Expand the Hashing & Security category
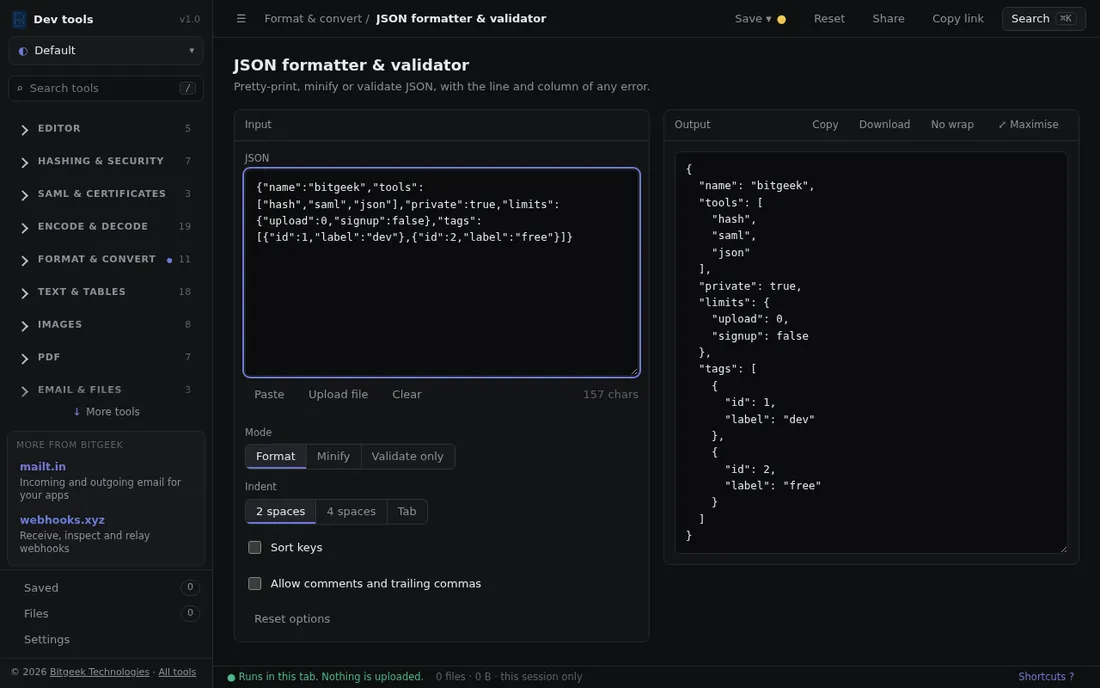This screenshot has height=688, width=1100. (106, 161)
